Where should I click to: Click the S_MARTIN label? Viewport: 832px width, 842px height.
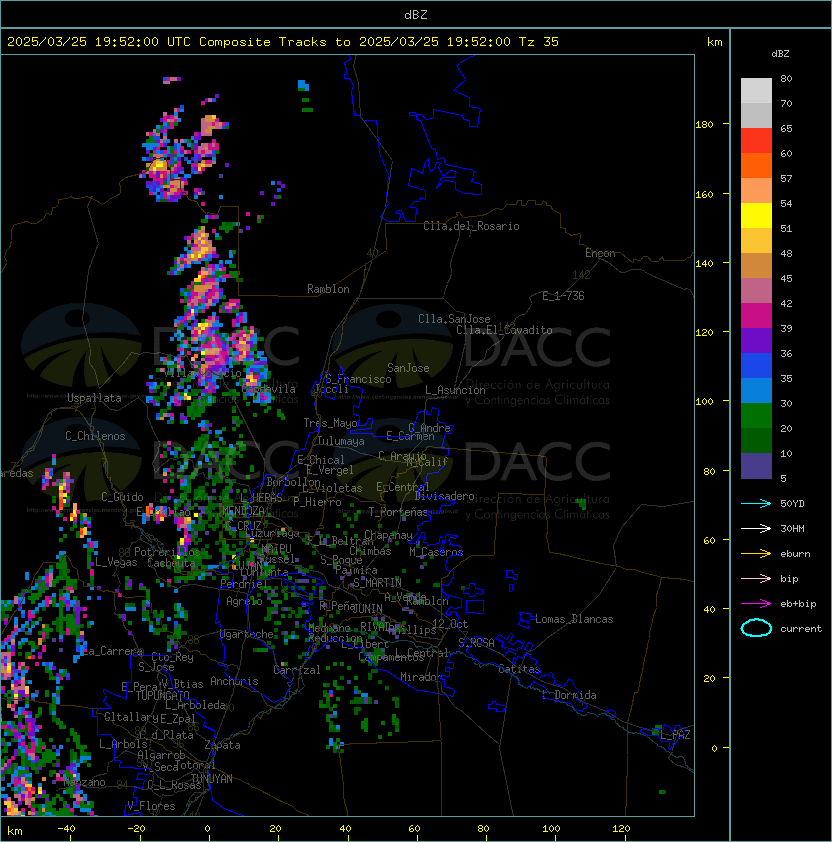(x=377, y=583)
